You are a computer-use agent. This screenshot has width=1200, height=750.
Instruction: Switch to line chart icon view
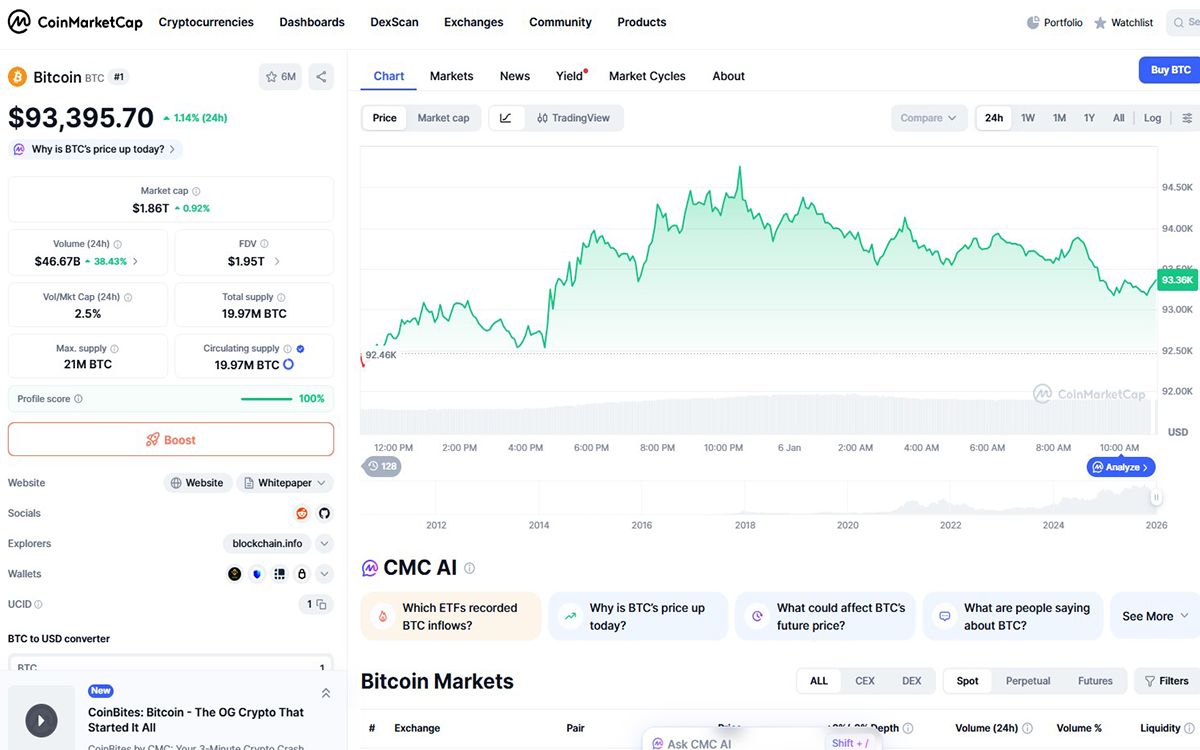pyautogui.click(x=506, y=118)
